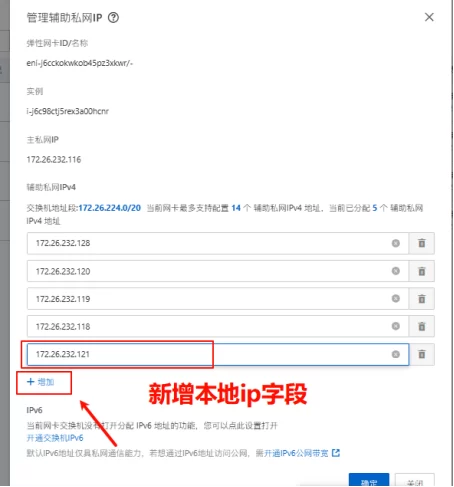
Task: Clear the 172.26.232.128 field
Action: 396,243
